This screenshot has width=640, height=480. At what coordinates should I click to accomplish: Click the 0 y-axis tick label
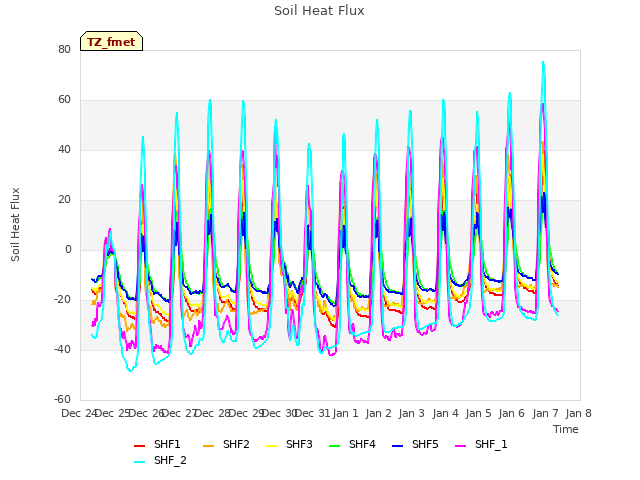68,250
